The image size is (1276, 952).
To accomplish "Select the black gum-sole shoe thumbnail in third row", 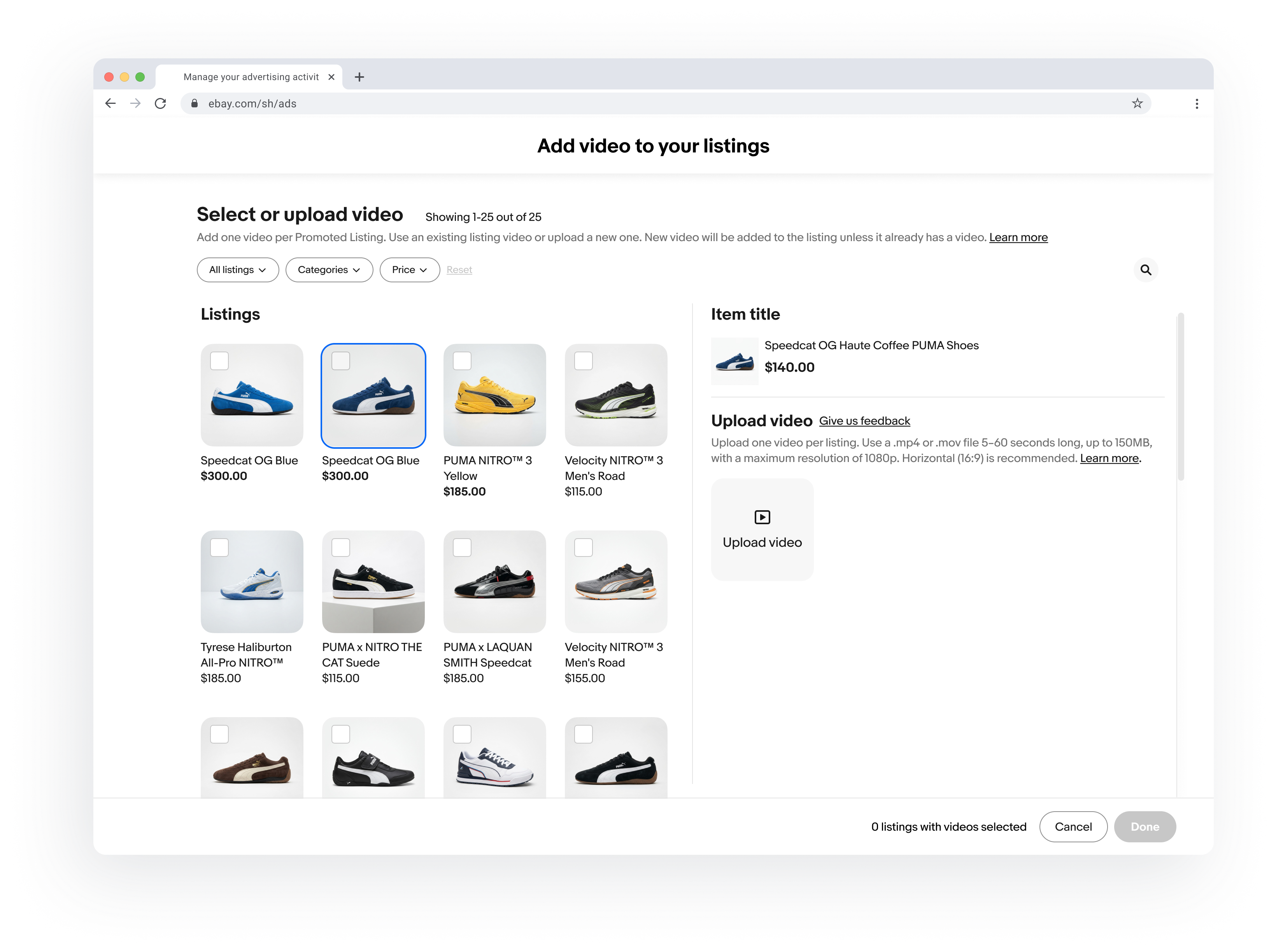I will pos(616,757).
